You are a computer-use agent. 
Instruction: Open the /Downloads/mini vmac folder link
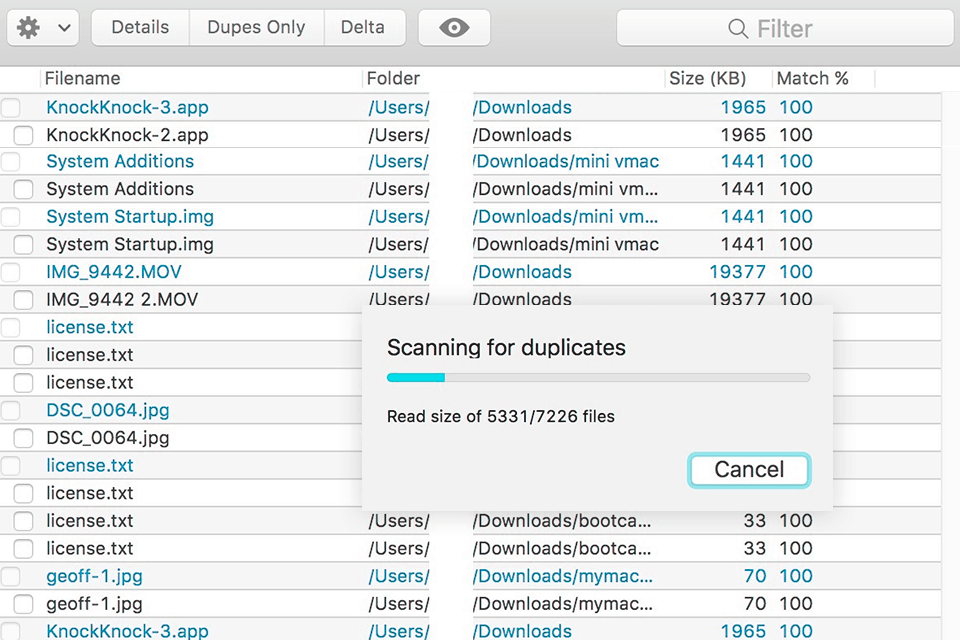[566, 161]
